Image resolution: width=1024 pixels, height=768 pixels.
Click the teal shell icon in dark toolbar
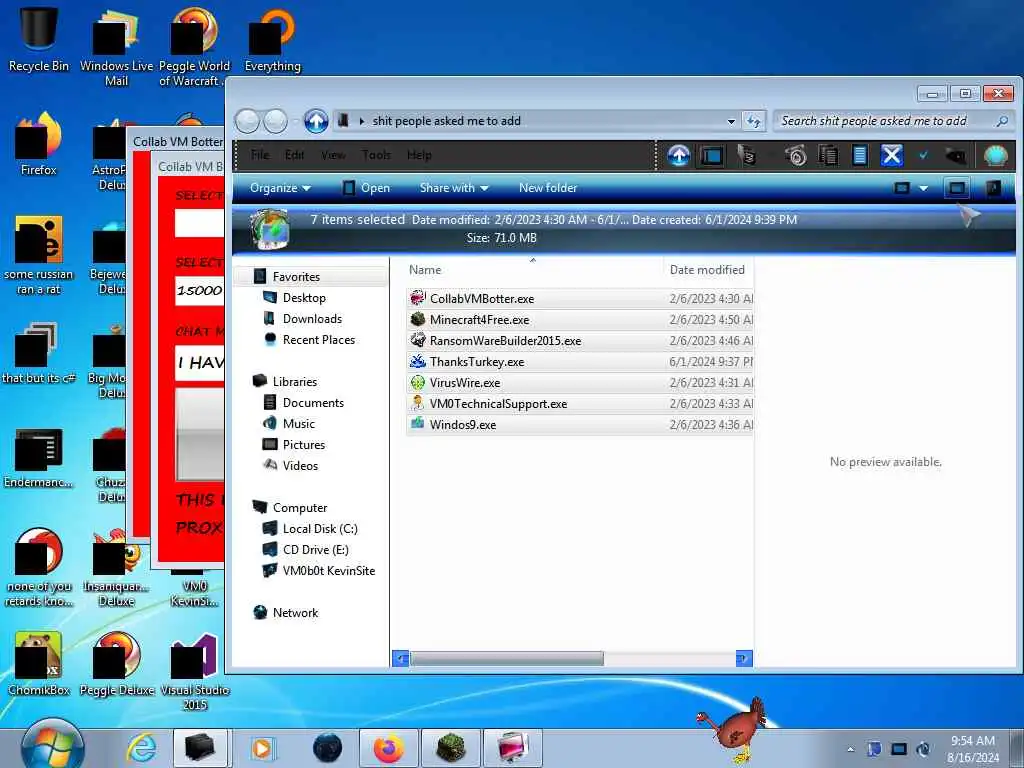tap(996, 155)
